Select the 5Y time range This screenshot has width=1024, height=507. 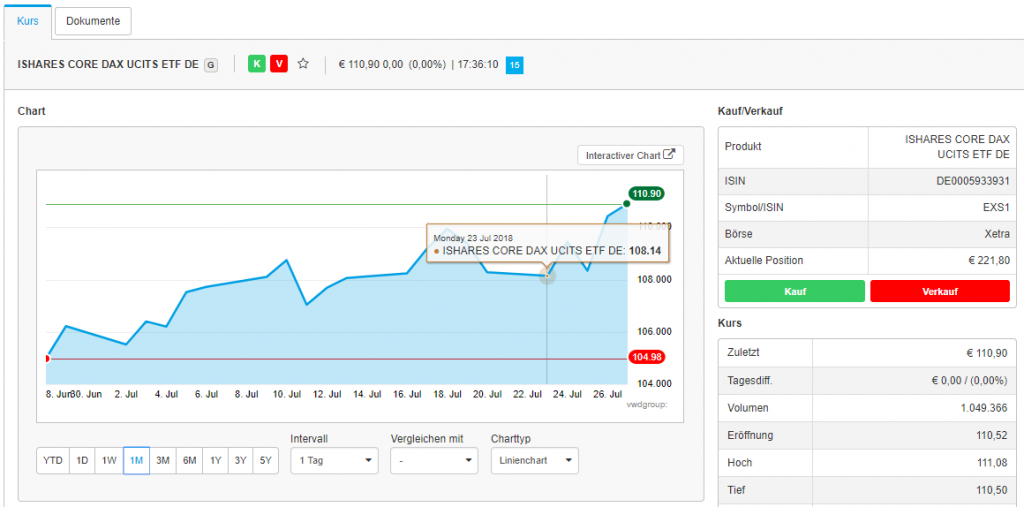[265, 461]
